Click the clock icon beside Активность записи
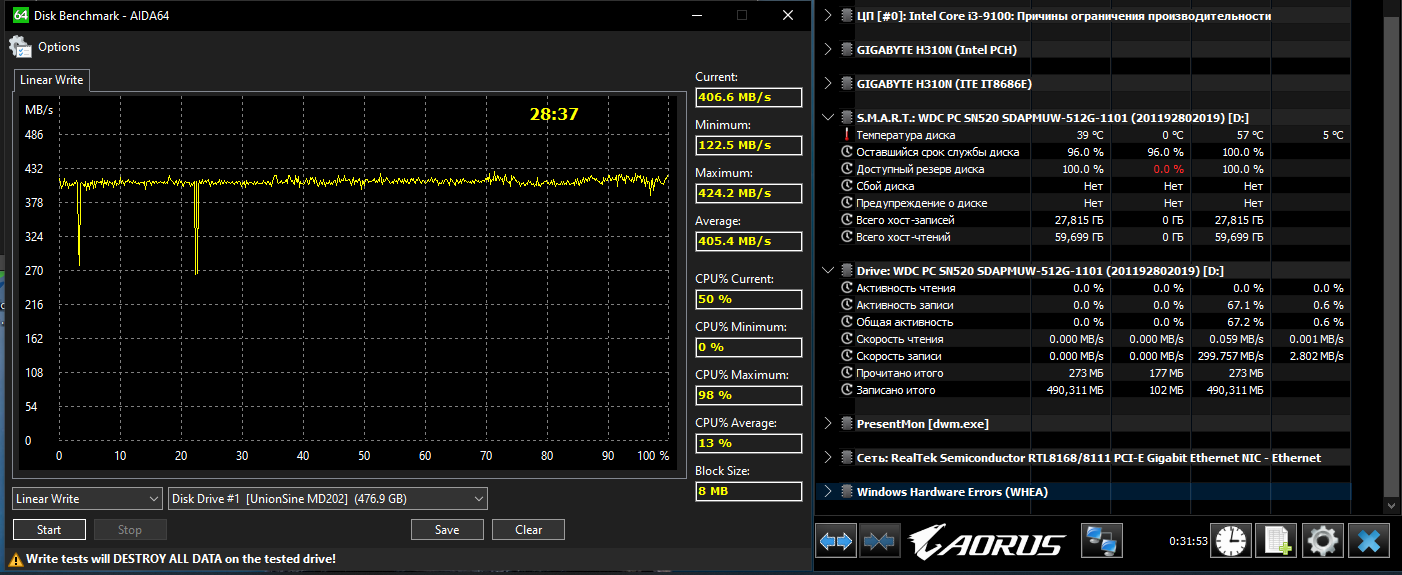The height and width of the screenshot is (575, 1402). coord(847,305)
